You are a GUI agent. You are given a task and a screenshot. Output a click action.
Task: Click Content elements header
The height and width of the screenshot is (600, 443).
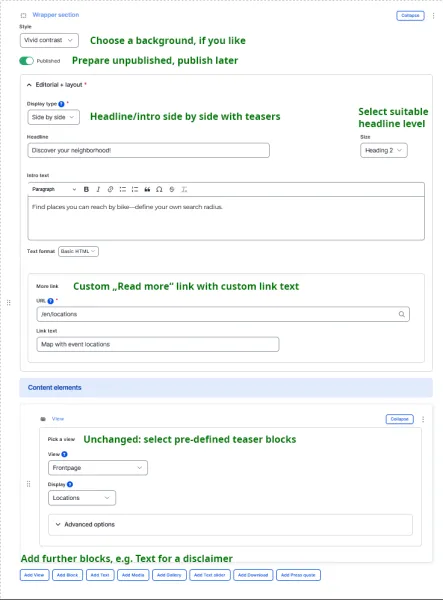click(226, 388)
